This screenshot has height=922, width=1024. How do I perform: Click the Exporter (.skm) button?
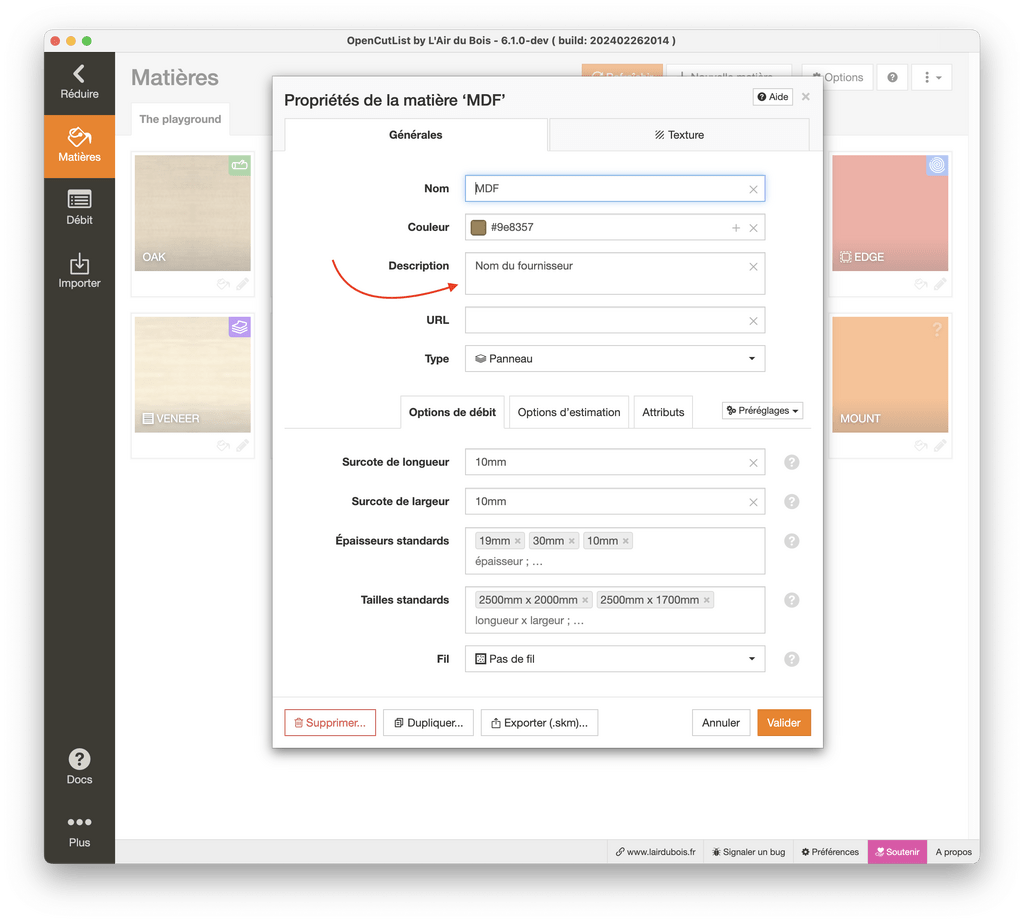(x=539, y=723)
